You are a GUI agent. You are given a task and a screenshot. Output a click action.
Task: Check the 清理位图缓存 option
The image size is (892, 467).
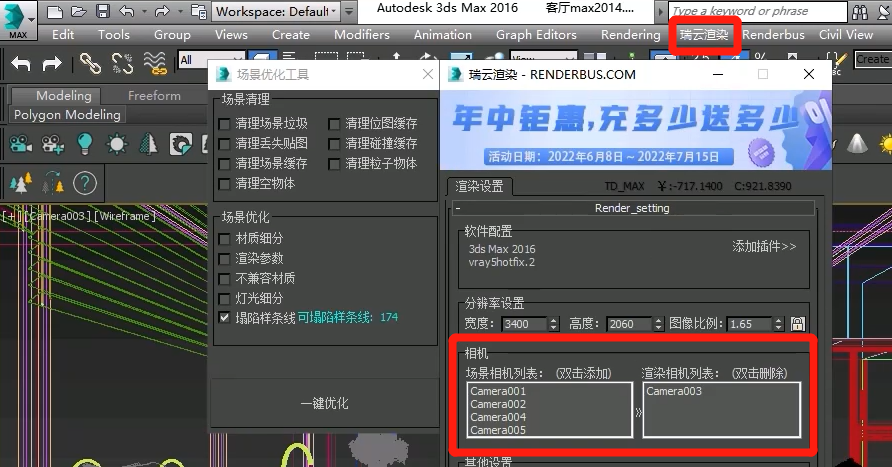(334, 123)
